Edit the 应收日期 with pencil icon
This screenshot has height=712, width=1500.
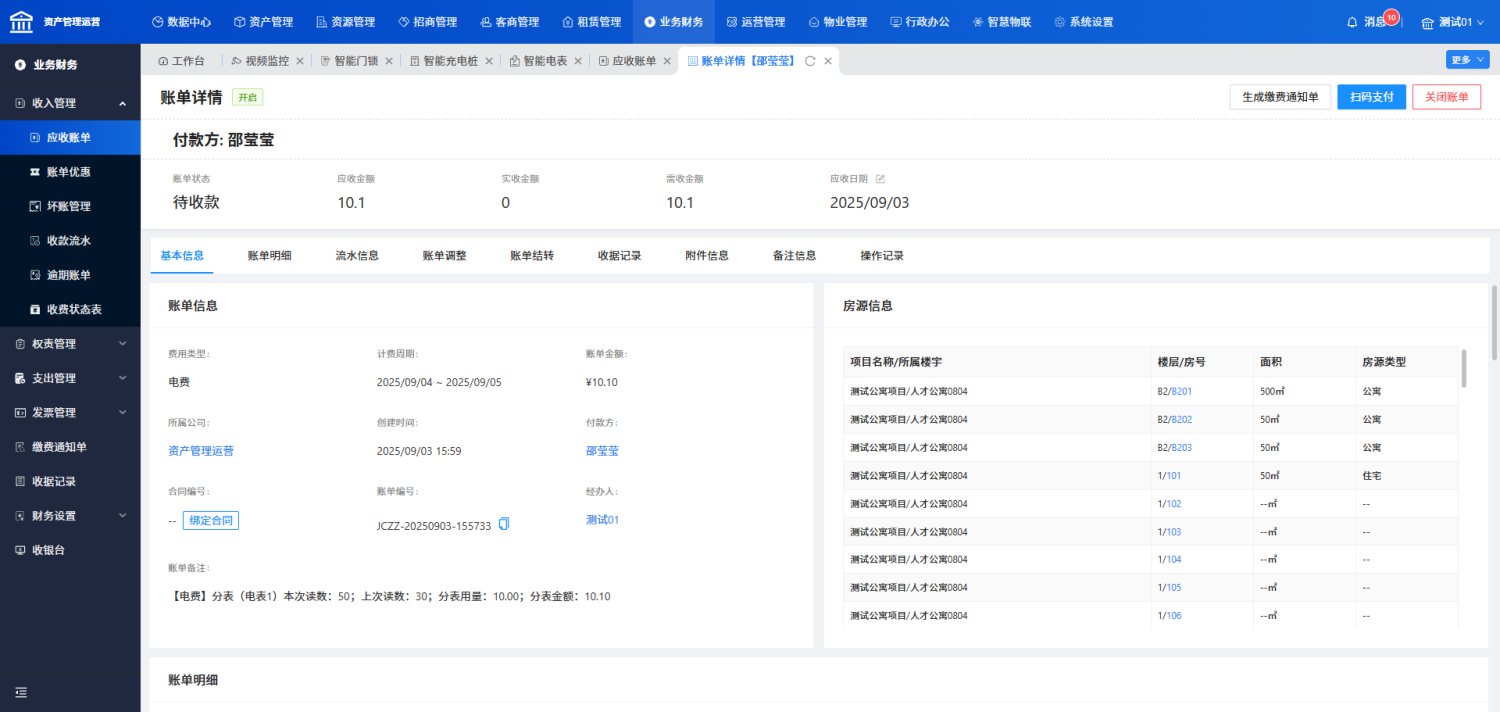click(x=881, y=179)
